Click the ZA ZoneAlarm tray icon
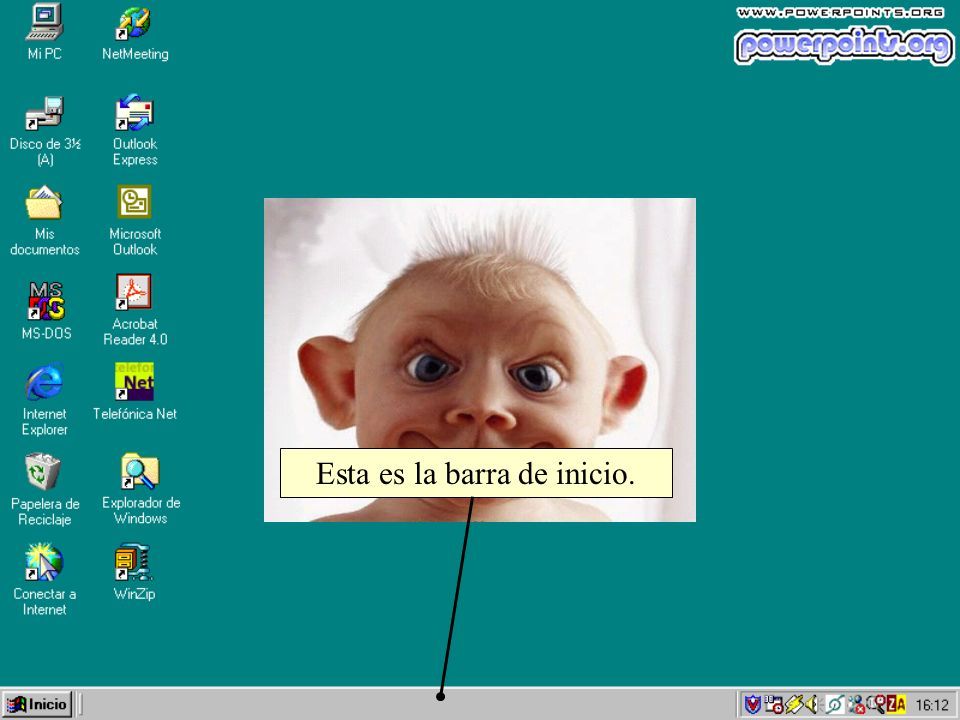The image size is (960, 720). pos(896,704)
